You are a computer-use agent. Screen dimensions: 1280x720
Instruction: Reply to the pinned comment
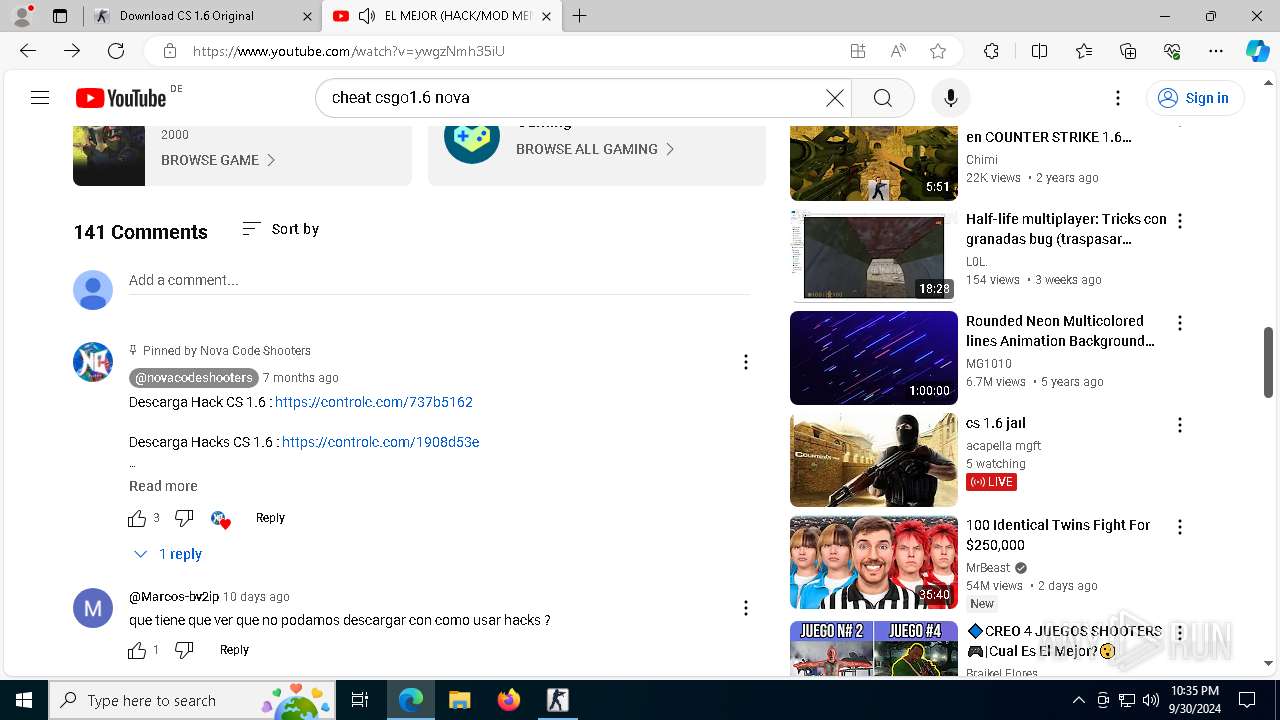(x=270, y=518)
